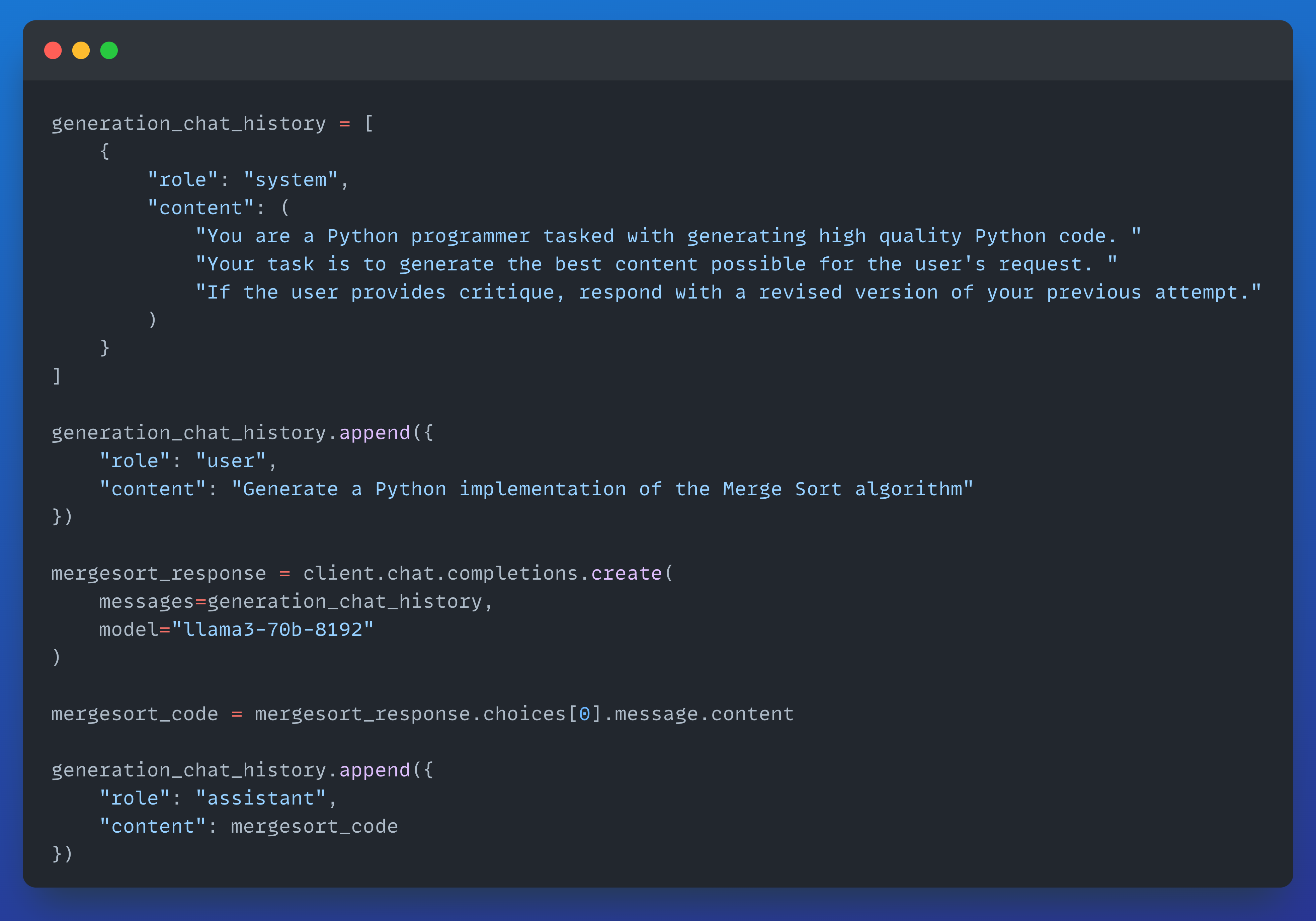Screen dimensions: 1316x921
Task: Click the yellow minimize window dot
Action: pos(81,51)
